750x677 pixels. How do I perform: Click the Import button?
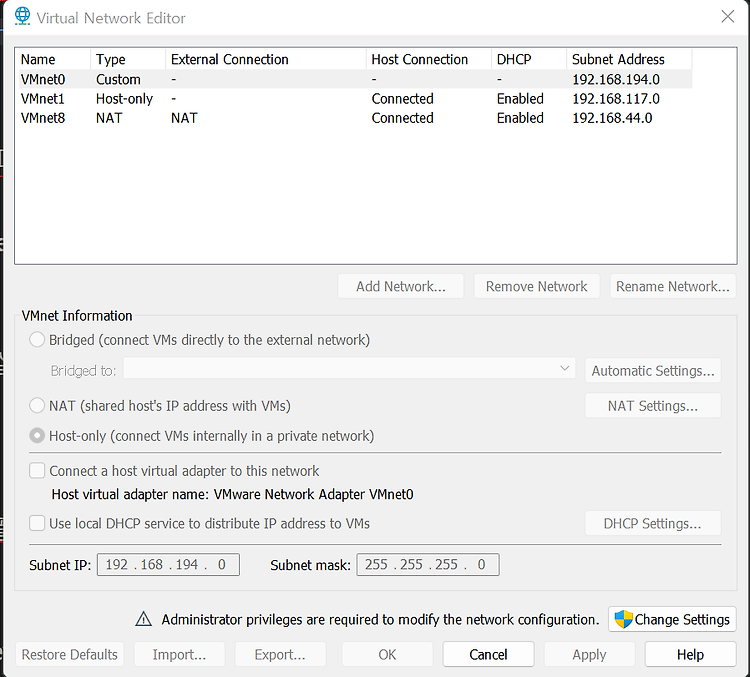pyautogui.click(x=179, y=654)
